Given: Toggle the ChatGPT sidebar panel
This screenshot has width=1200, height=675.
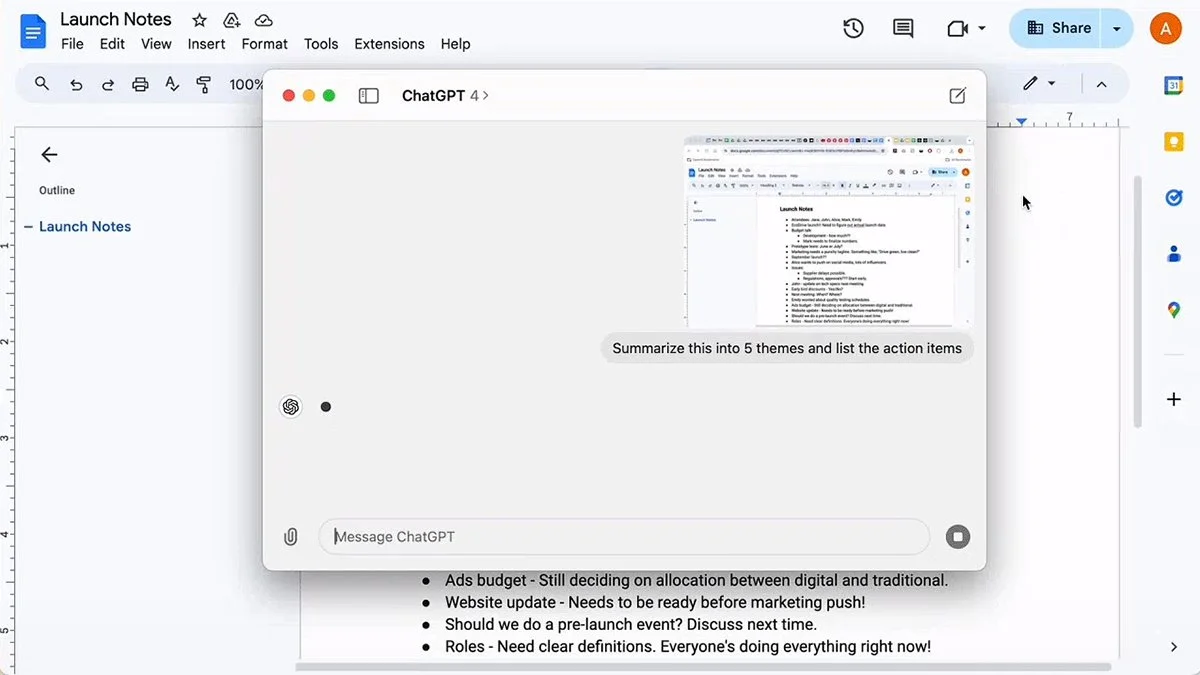Looking at the screenshot, I should (x=368, y=94).
